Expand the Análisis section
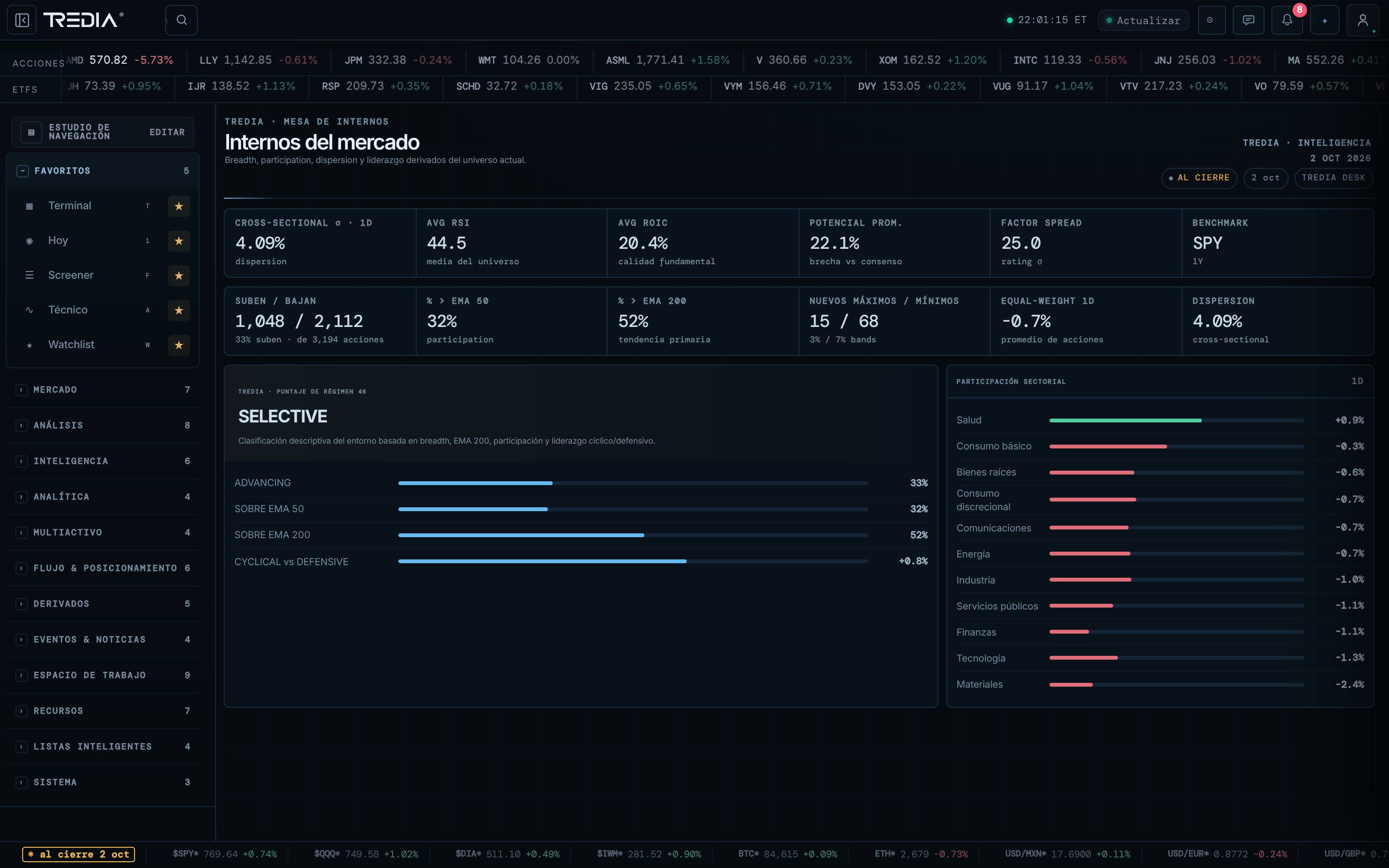This screenshot has width=1389, height=868. (103, 425)
